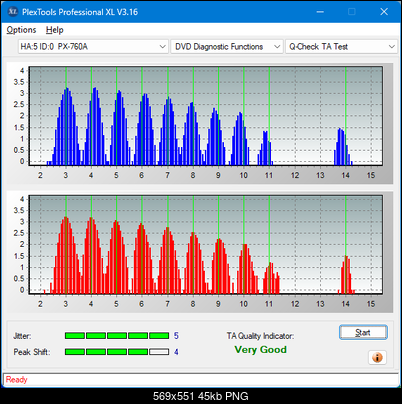This screenshot has height=404, width=402.
Task: Open the Help menu
Action: click(x=55, y=30)
